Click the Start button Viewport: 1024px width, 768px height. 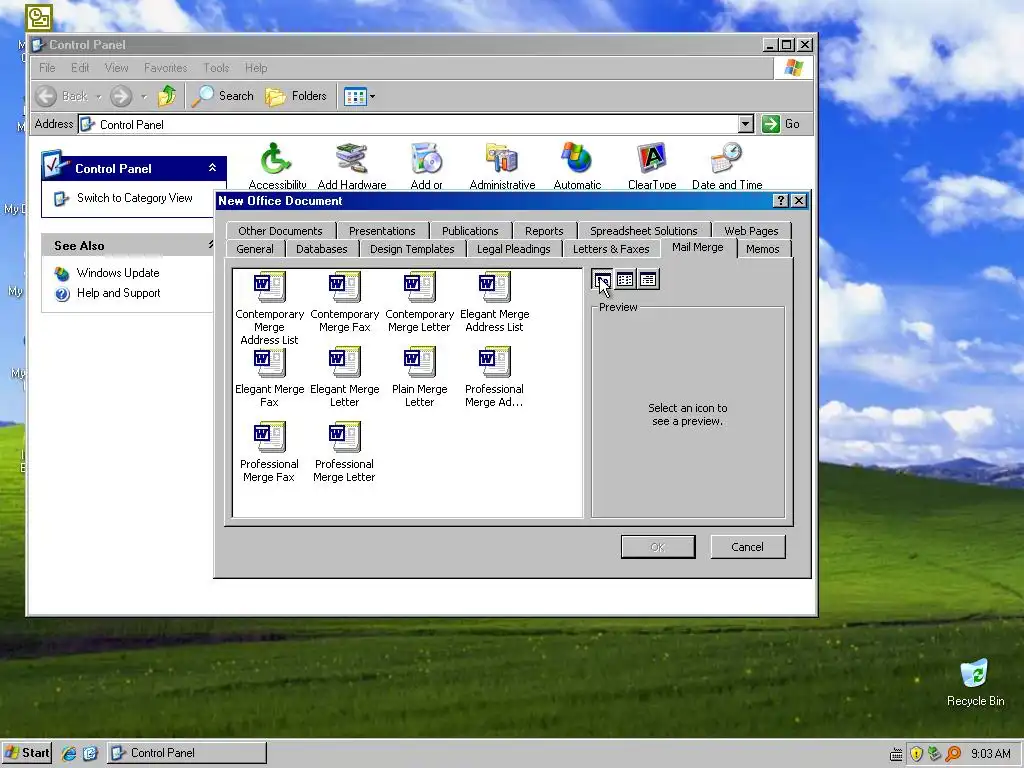[27, 753]
